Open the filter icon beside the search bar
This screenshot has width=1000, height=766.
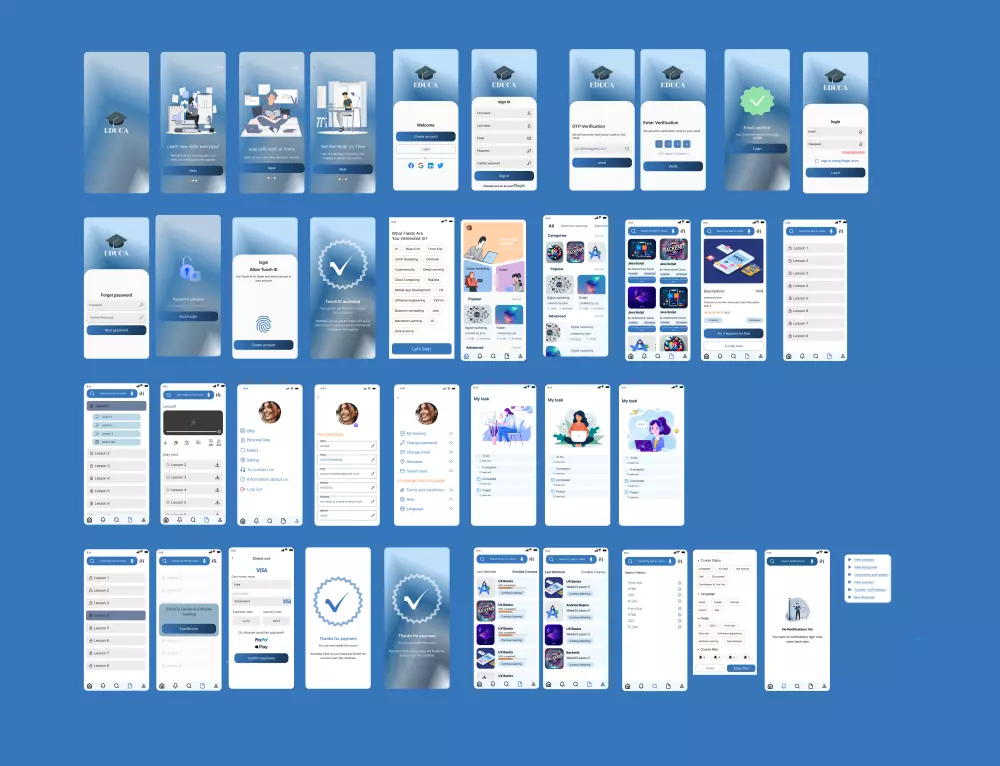click(684, 231)
